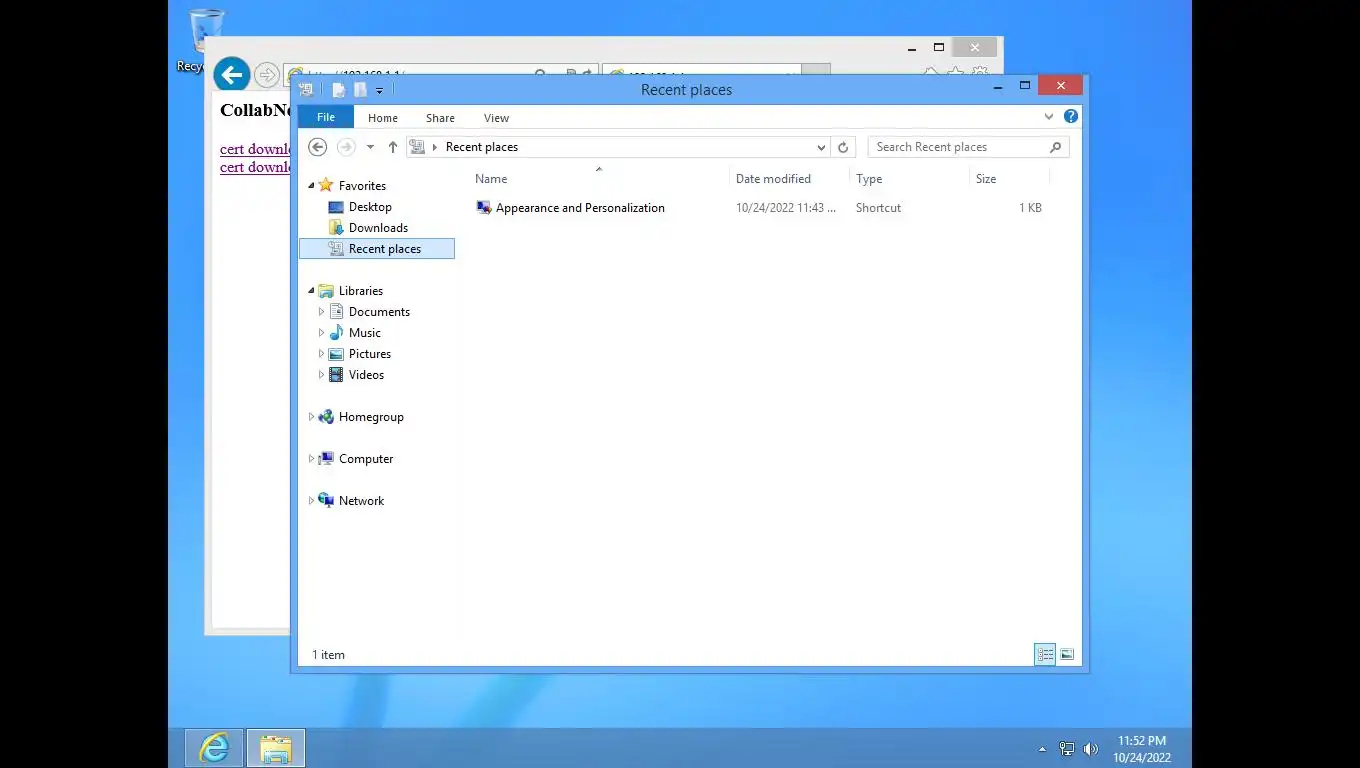Open Downloads in Favorites

tap(378, 228)
